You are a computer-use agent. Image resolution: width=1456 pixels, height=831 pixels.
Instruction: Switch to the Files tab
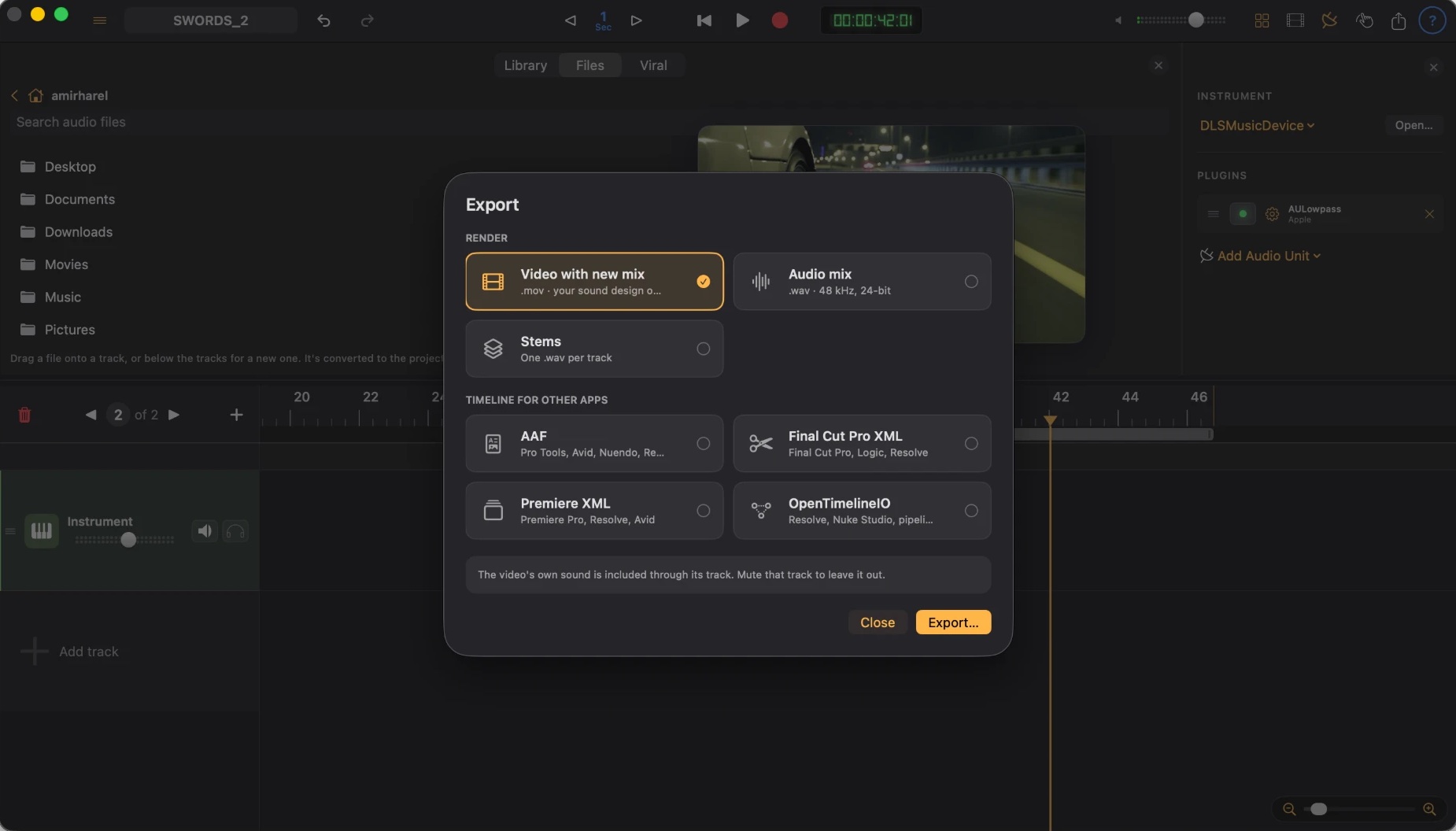click(x=589, y=65)
